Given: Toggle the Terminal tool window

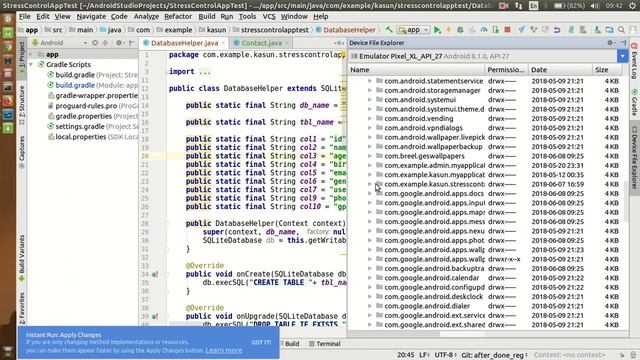Looking at the screenshot, I should tap(324, 344).
